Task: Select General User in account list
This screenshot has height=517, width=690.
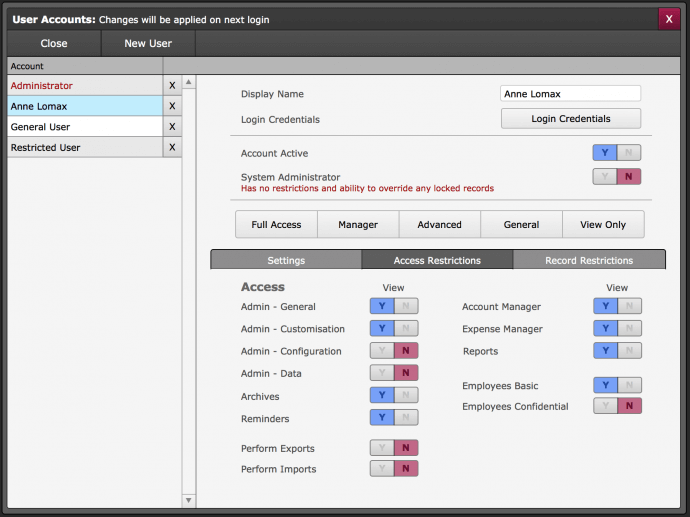Action: click(84, 127)
